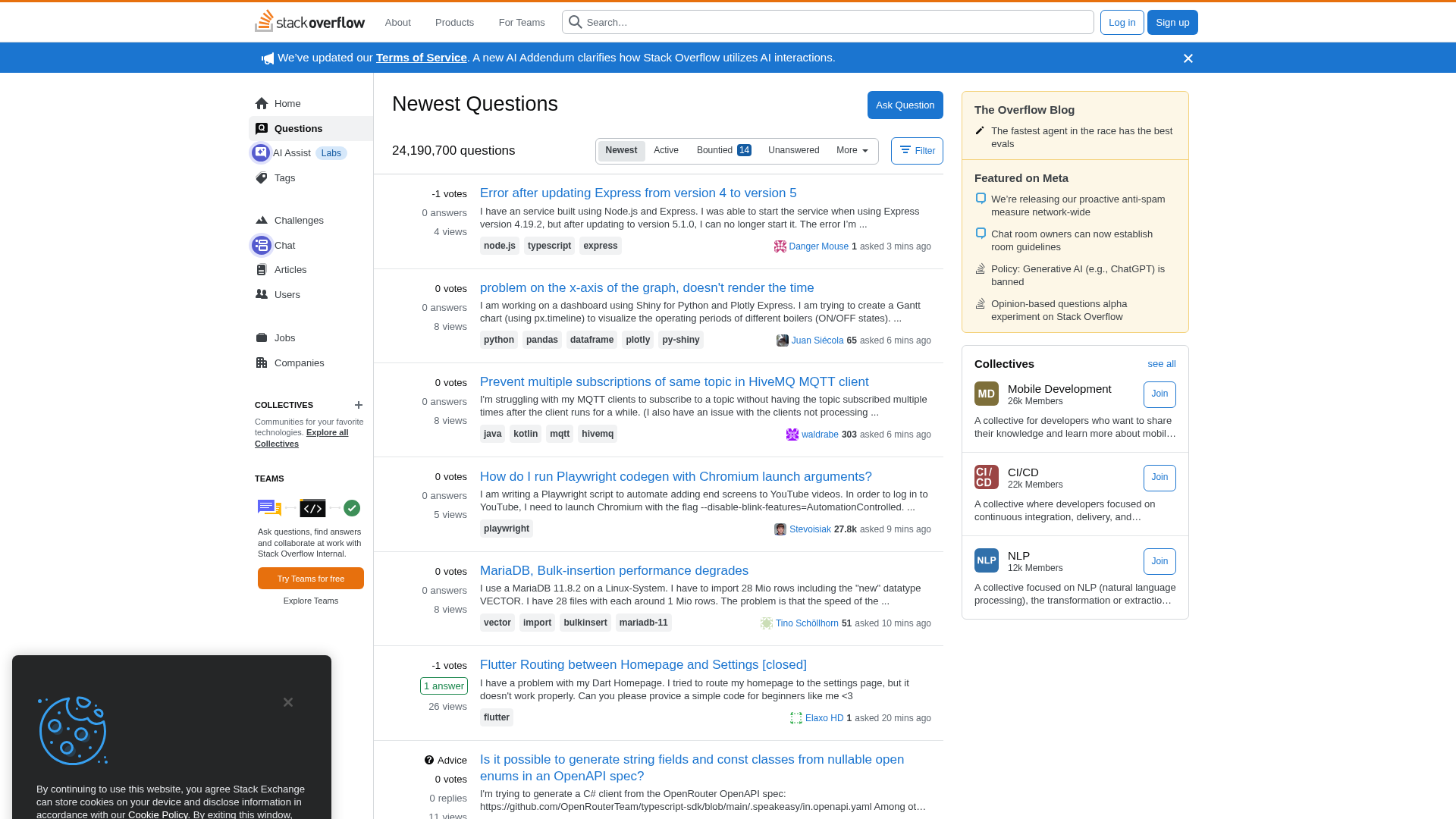Image resolution: width=1456 pixels, height=819 pixels.
Task: Show Unanswered questions filter
Action: tap(793, 150)
